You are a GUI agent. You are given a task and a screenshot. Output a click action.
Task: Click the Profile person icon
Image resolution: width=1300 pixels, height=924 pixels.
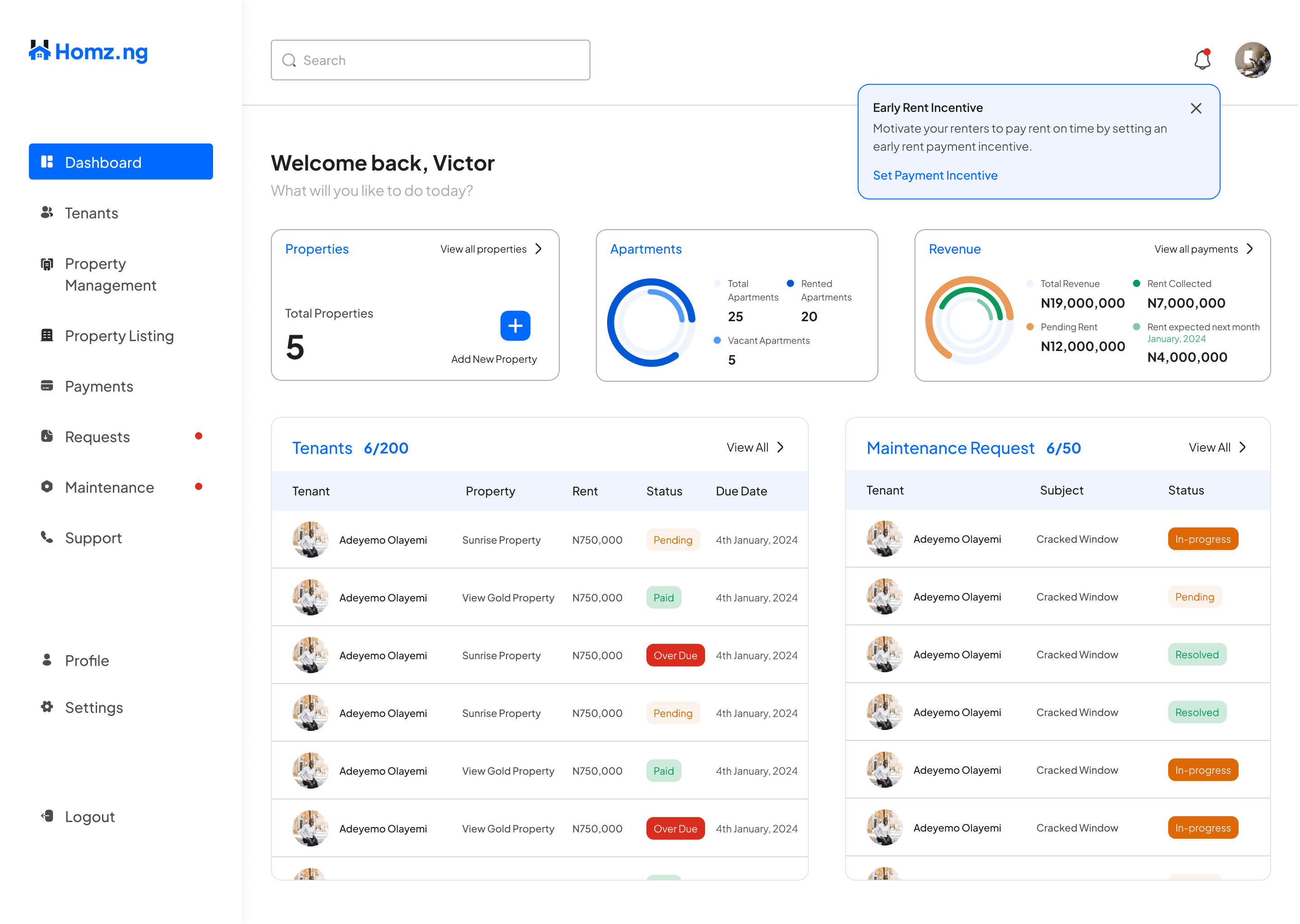(47, 660)
